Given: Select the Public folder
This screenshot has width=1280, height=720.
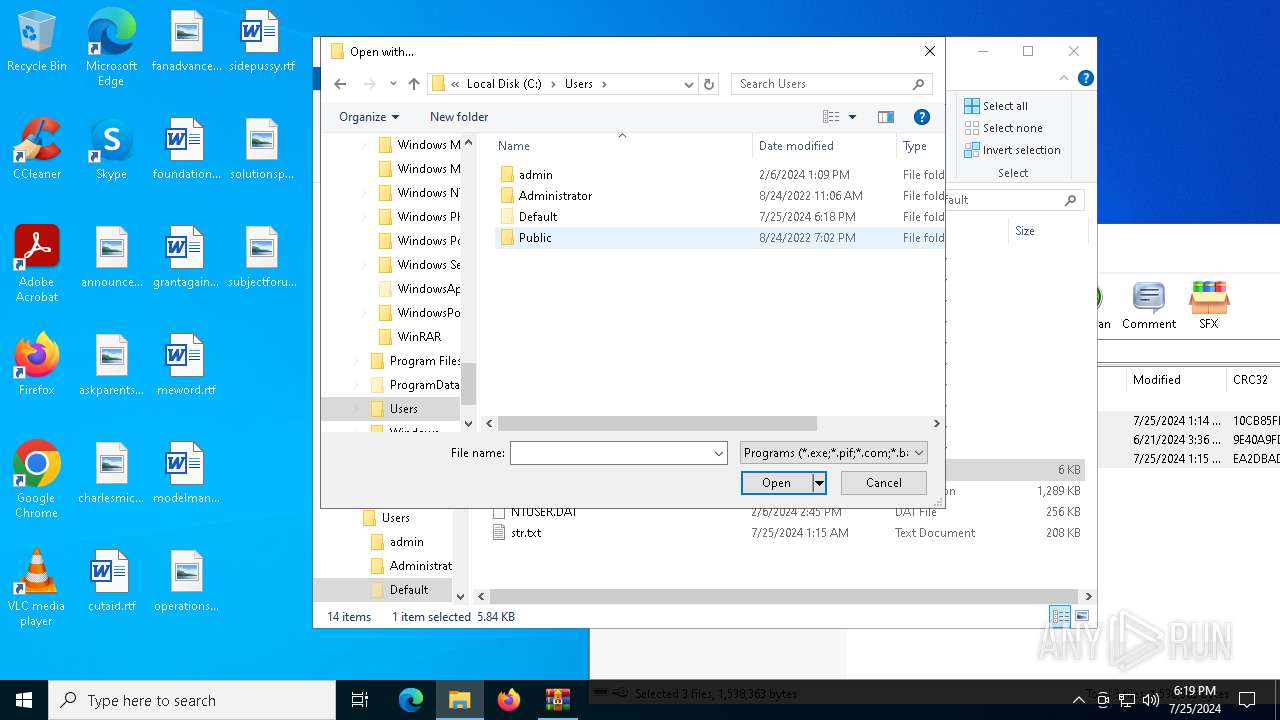Looking at the screenshot, I should coord(535,238).
